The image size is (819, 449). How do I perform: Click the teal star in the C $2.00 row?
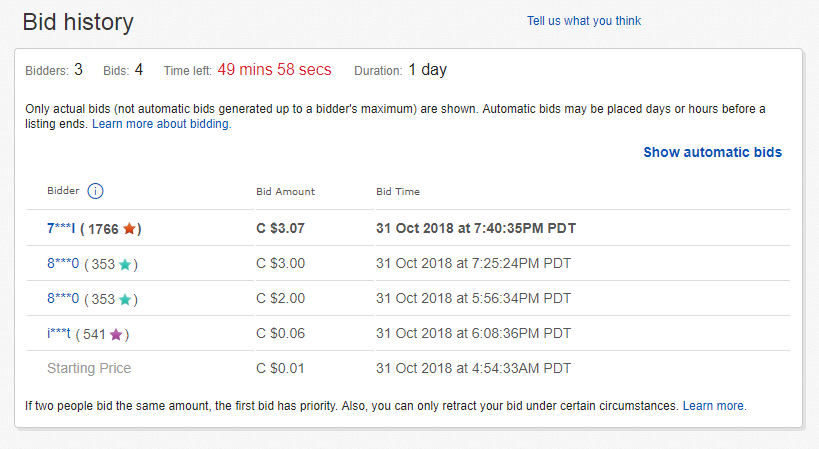click(125, 299)
